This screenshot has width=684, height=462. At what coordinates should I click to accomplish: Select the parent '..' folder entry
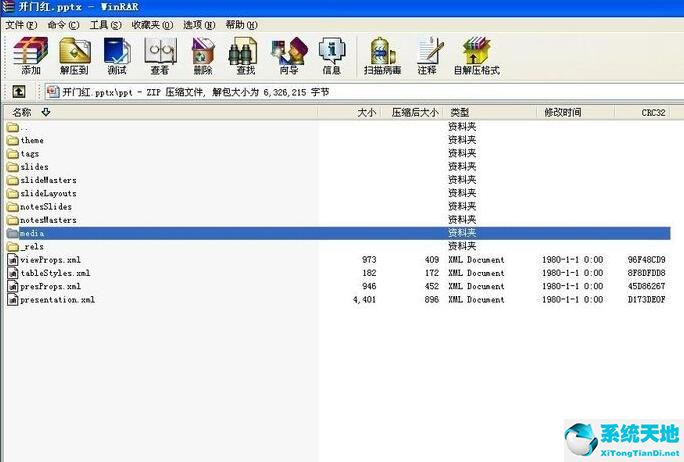pyautogui.click(x=17, y=127)
